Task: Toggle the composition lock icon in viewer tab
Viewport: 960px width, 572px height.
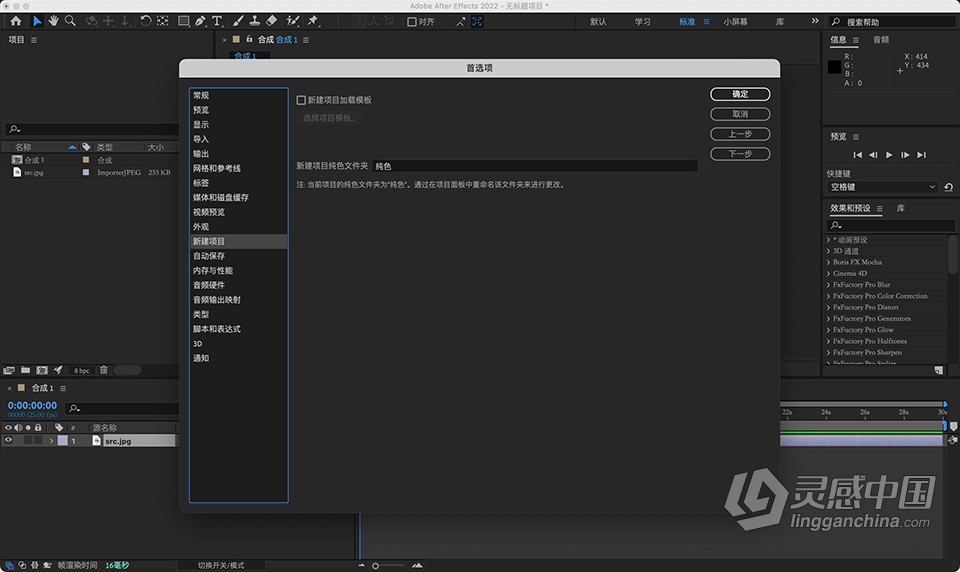Action: (249, 39)
